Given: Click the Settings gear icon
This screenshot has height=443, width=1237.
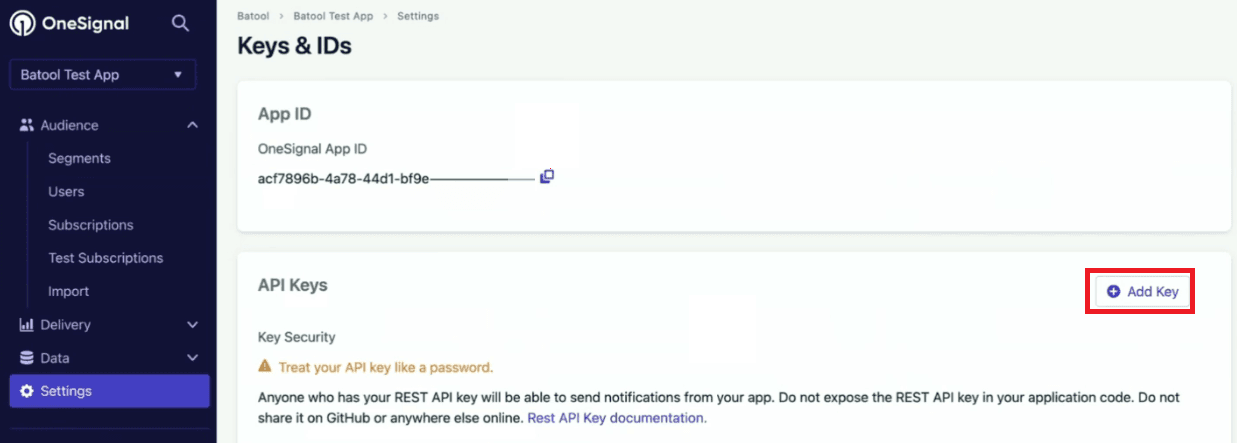Looking at the screenshot, I should click(x=27, y=391).
